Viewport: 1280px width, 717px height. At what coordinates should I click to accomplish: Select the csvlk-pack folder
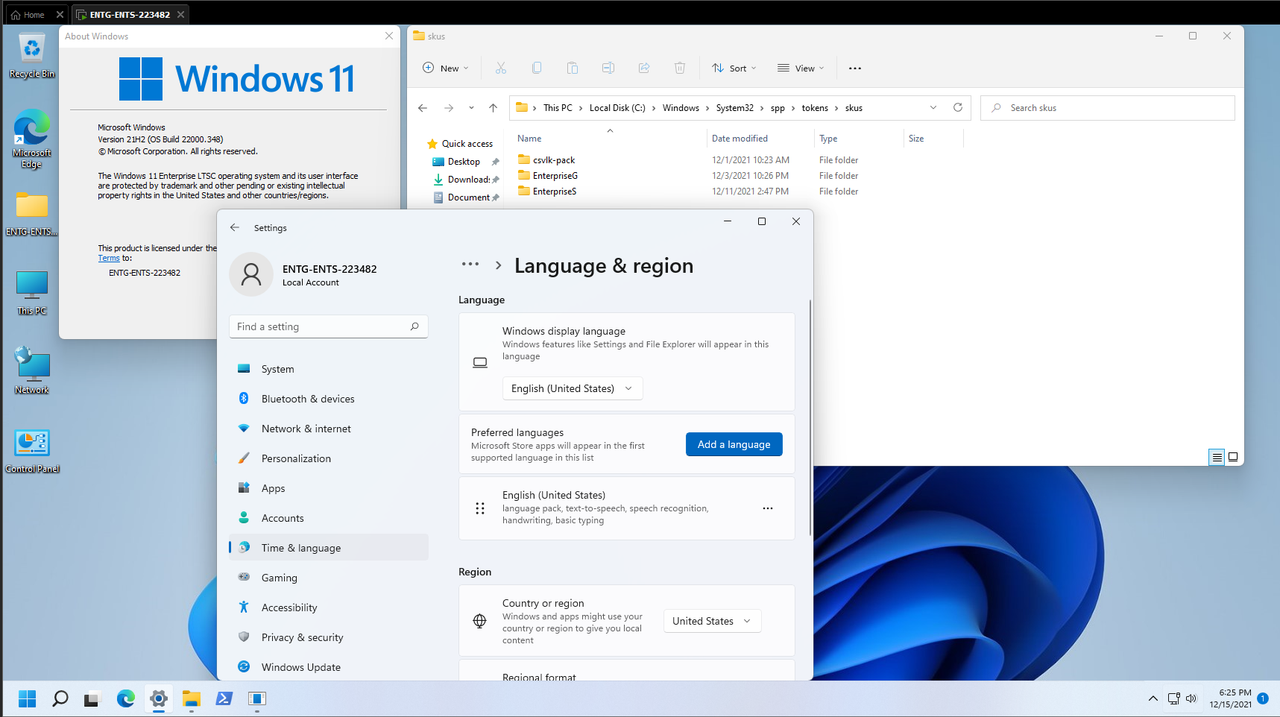coord(553,160)
